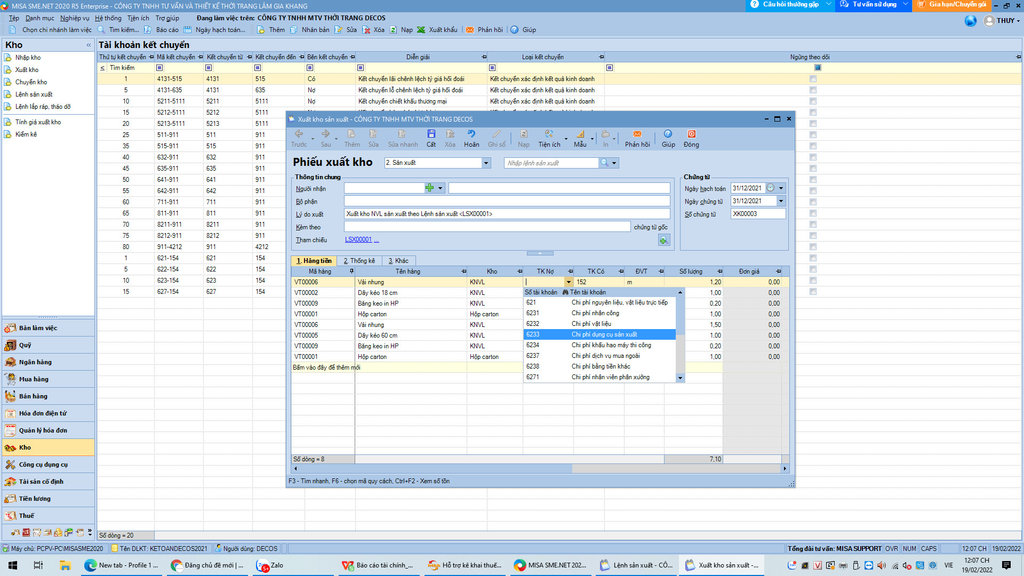Click Câu hỏi thường gặp button at top
This screenshot has height=576, width=1024.
point(790,5)
